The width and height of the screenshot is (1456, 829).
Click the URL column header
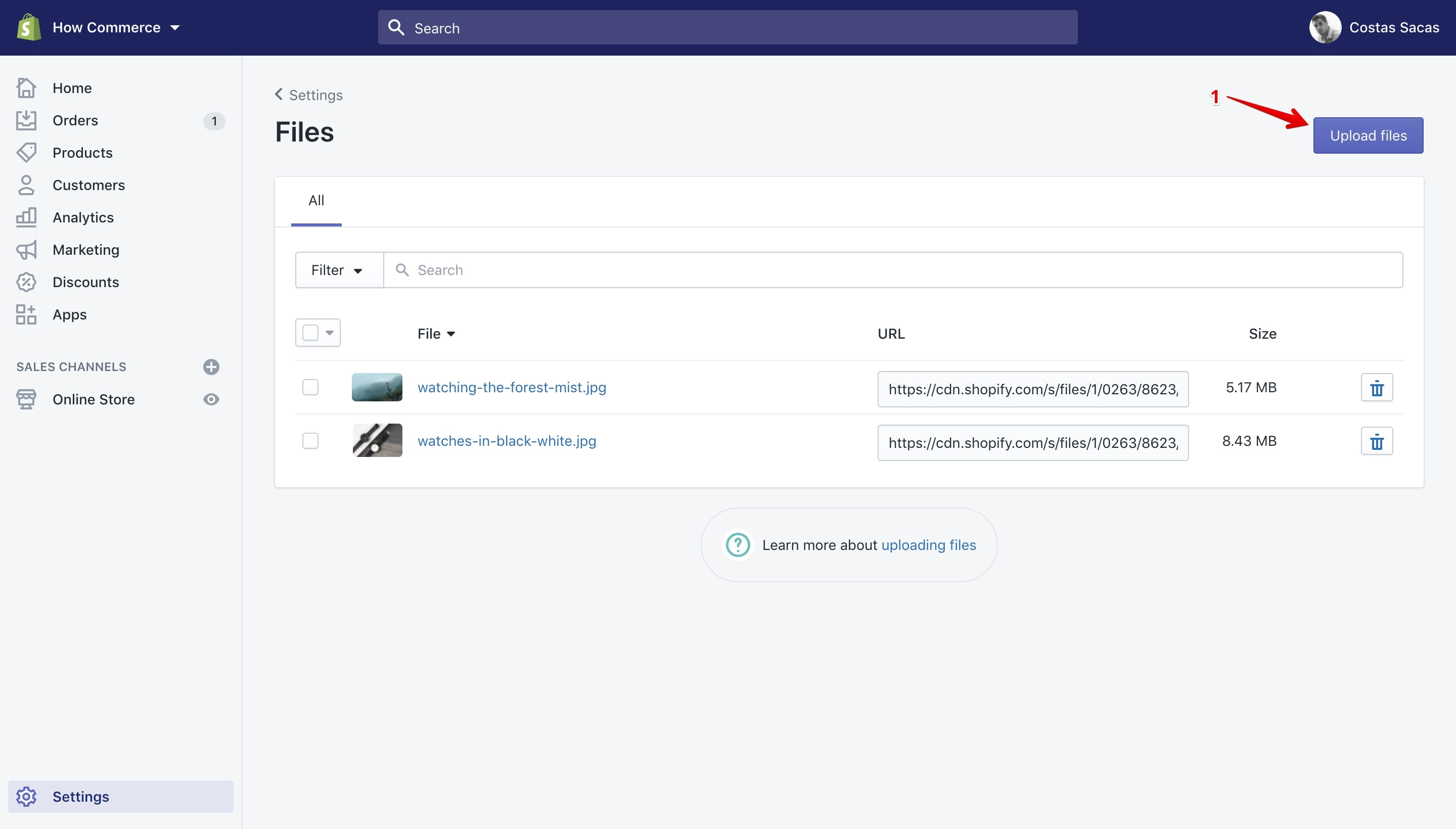click(891, 334)
